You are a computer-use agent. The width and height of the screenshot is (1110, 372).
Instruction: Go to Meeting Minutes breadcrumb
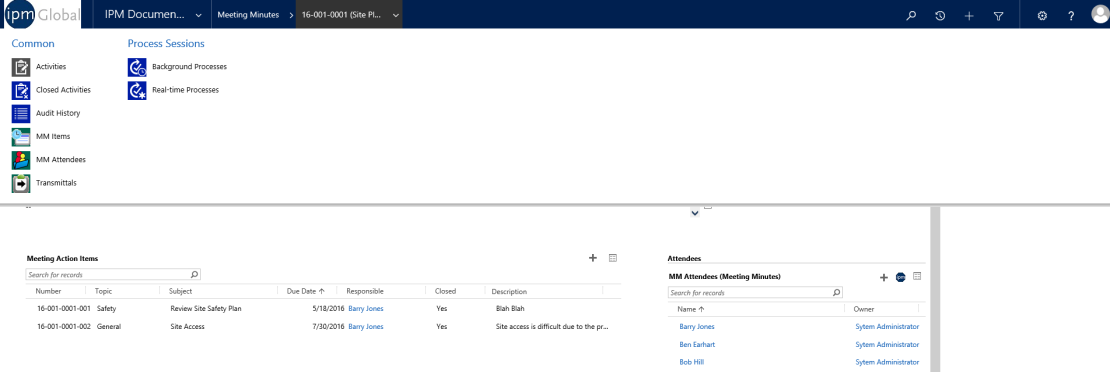[x=248, y=15]
